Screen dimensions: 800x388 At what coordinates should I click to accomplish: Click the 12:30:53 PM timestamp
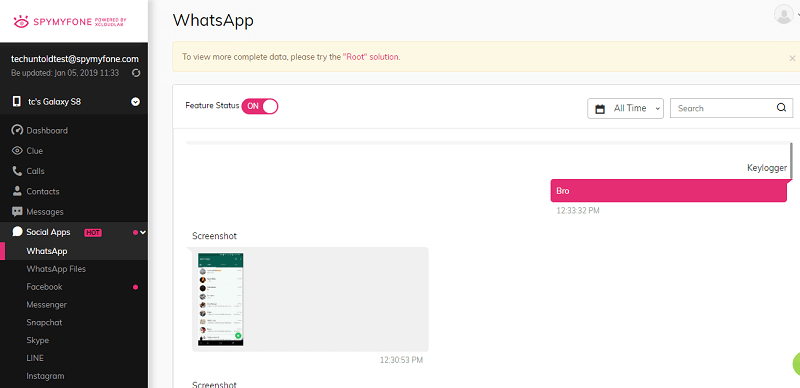click(402, 360)
